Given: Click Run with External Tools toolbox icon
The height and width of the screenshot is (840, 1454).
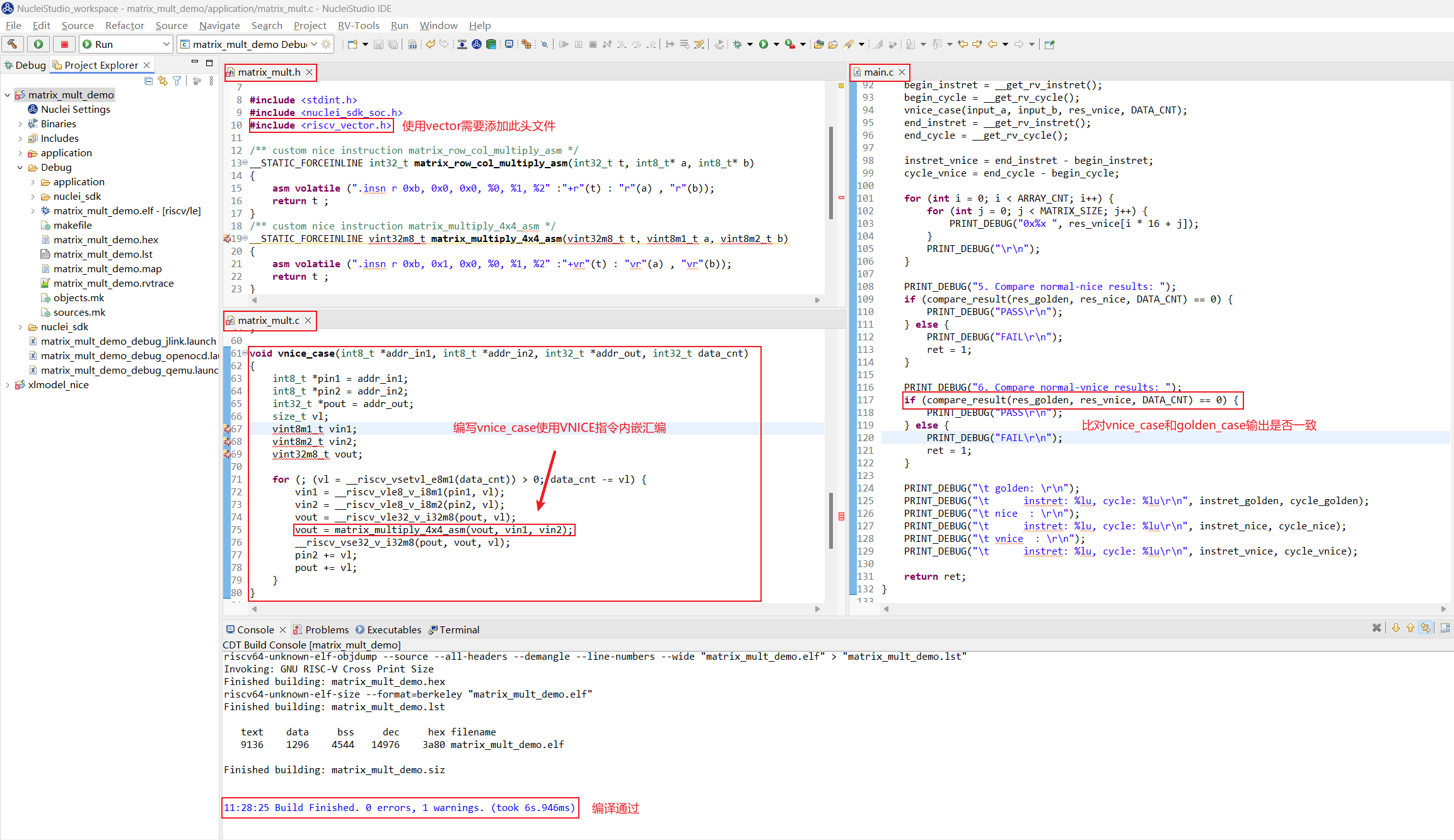Looking at the screenshot, I should coord(789,44).
